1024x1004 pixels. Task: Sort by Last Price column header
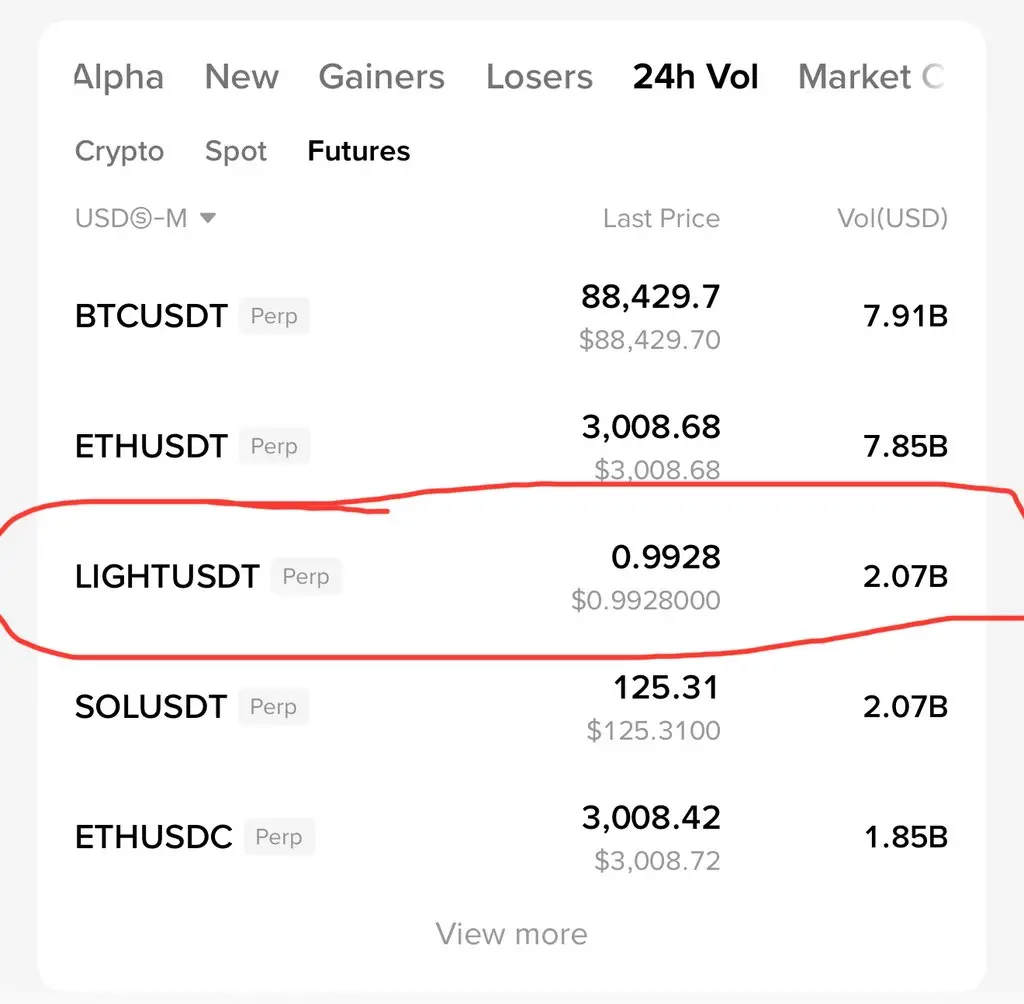coord(661,218)
